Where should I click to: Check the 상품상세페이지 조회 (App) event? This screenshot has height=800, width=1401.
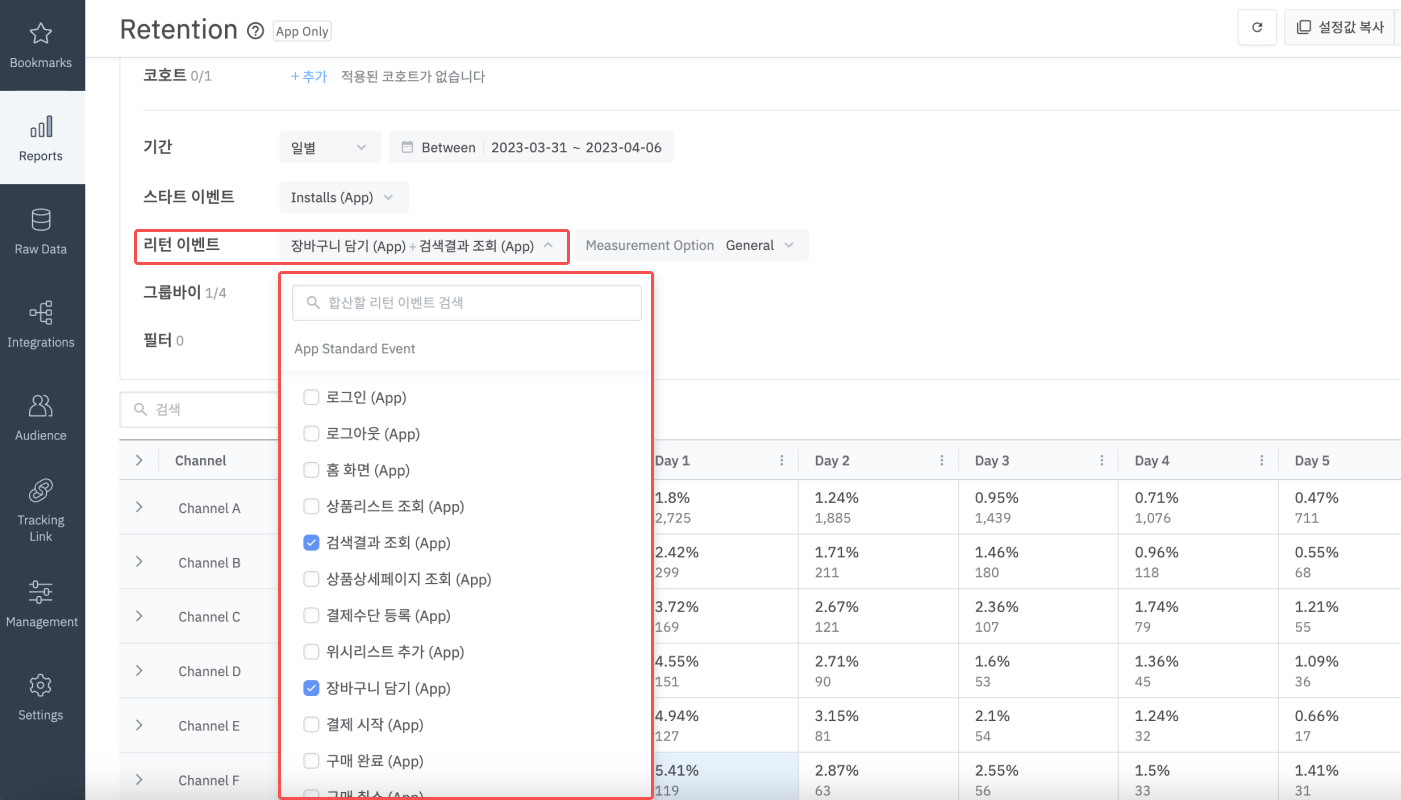(x=311, y=579)
